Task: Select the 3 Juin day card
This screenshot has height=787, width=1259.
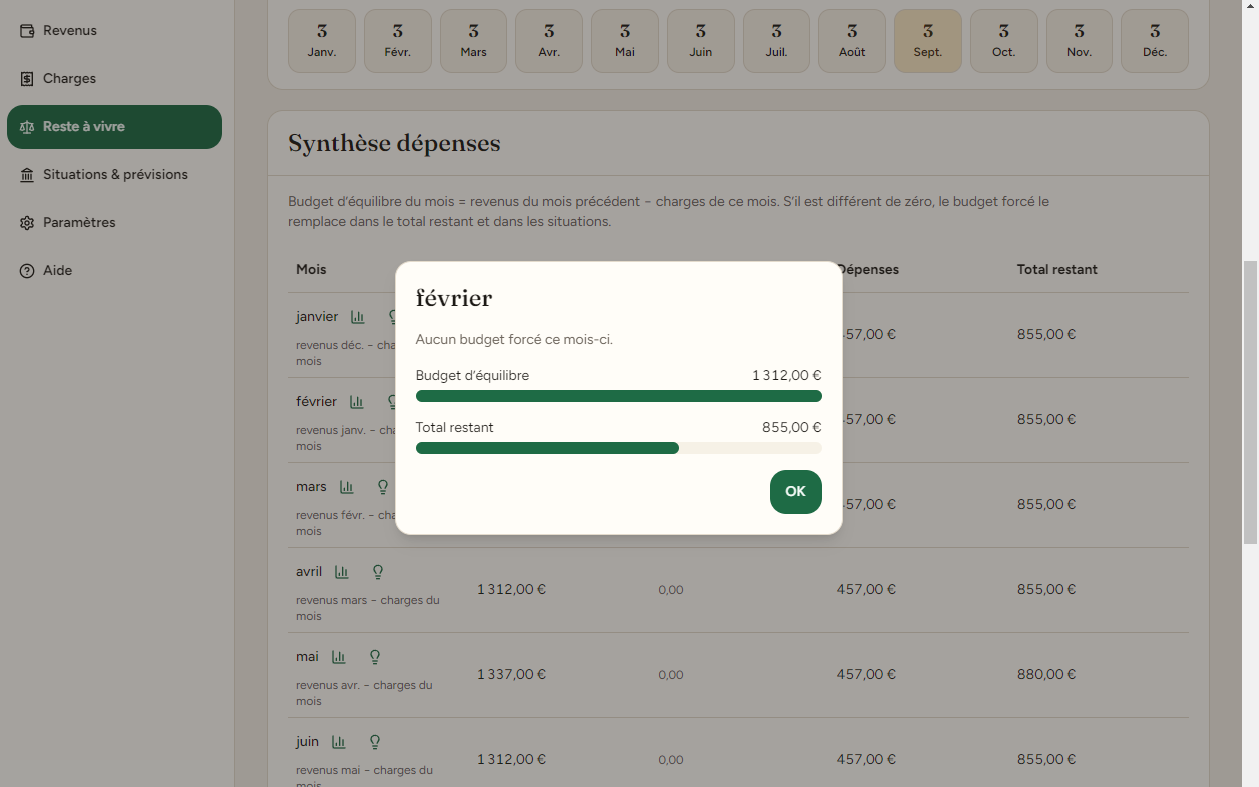Action: 701,41
